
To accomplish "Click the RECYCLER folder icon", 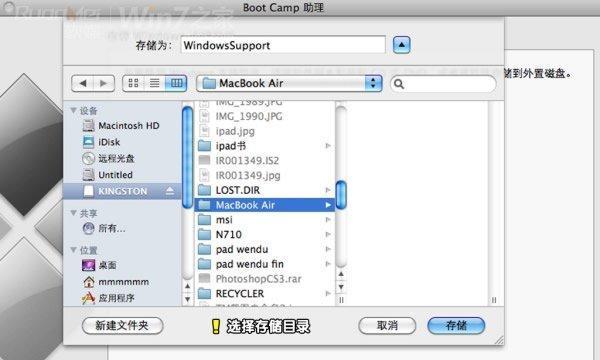I will point(204,293).
